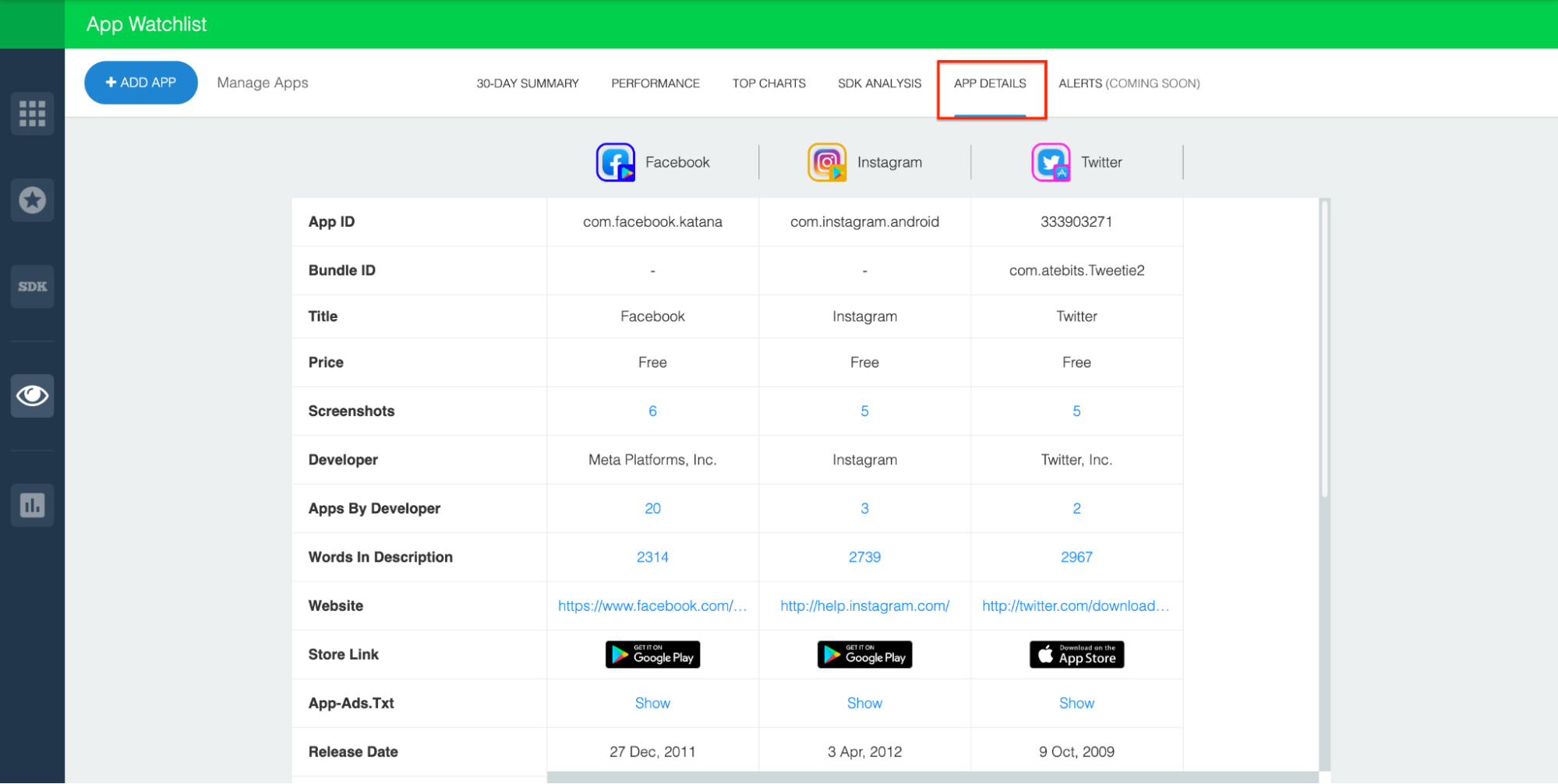Click the Store Link row label
Image resolution: width=1558 pixels, height=784 pixels.
point(343,655)
